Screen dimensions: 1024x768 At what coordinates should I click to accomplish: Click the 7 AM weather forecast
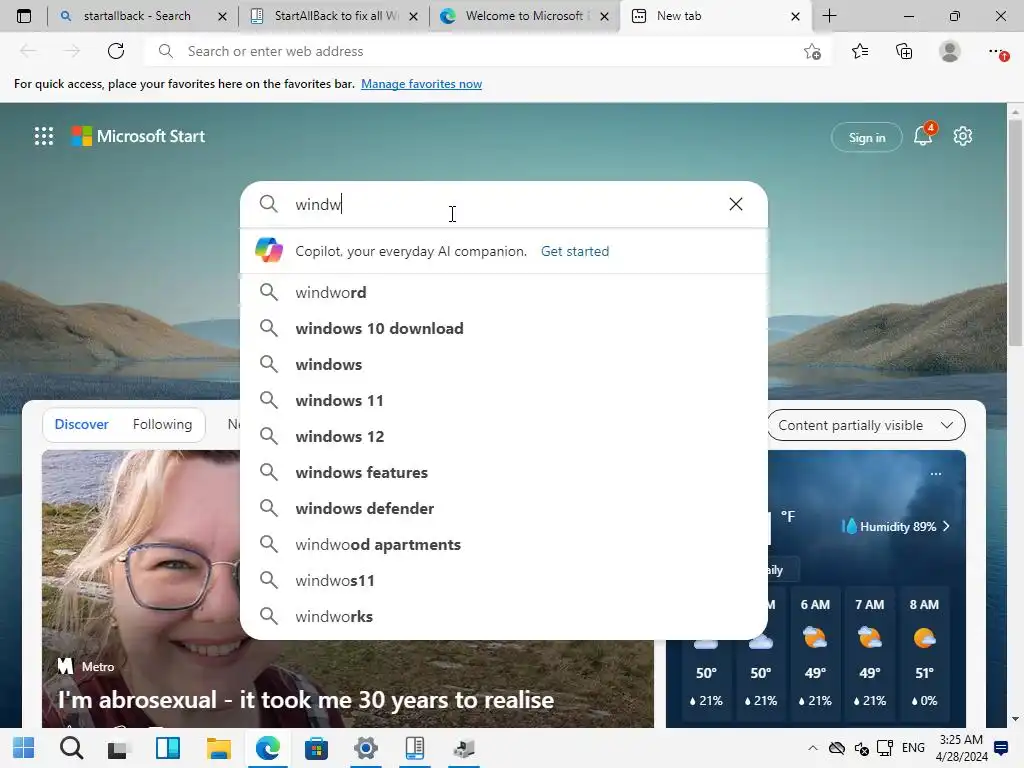coord(869,653)
